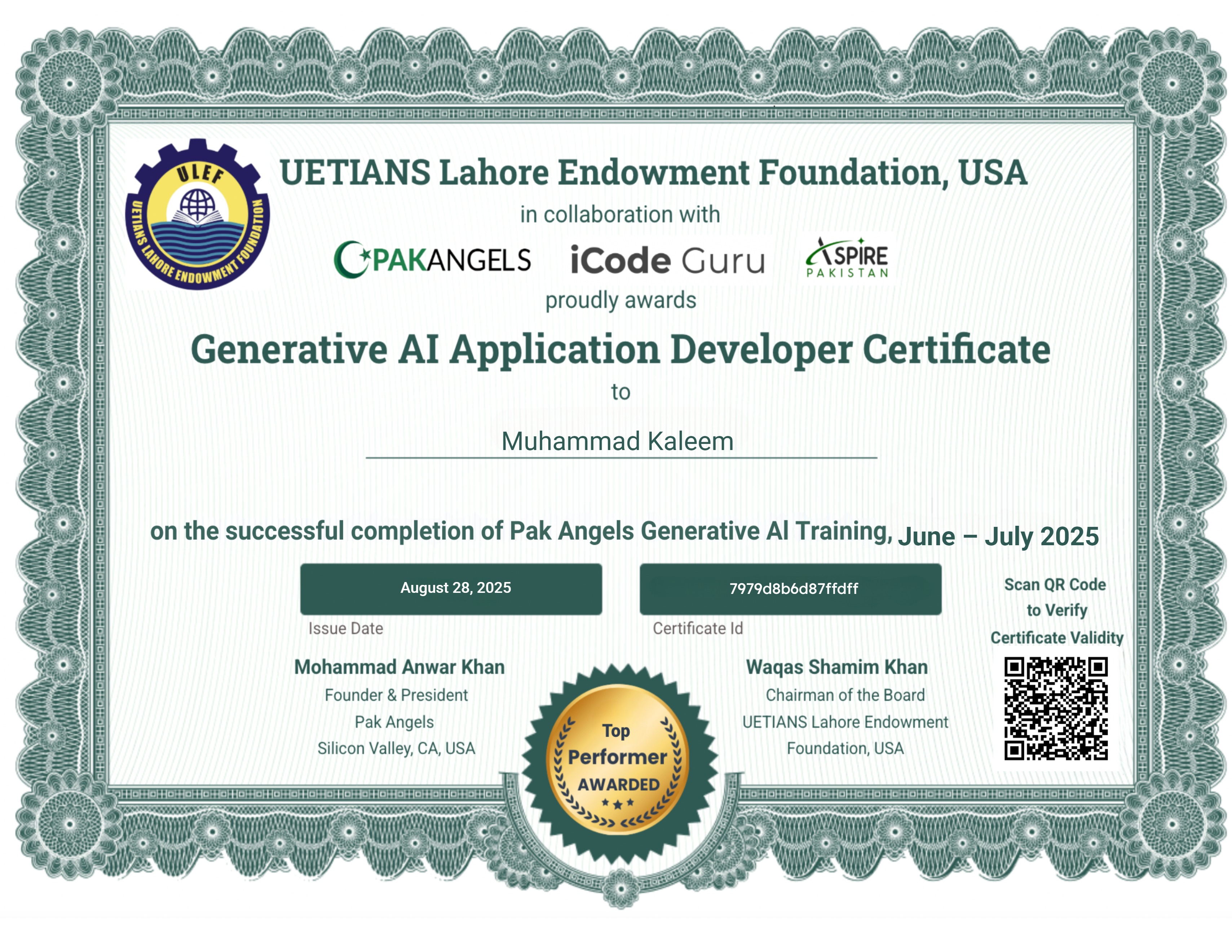1232x952 pixels.
Task: Click the 'Certificate Id' label
Action: 698,628
